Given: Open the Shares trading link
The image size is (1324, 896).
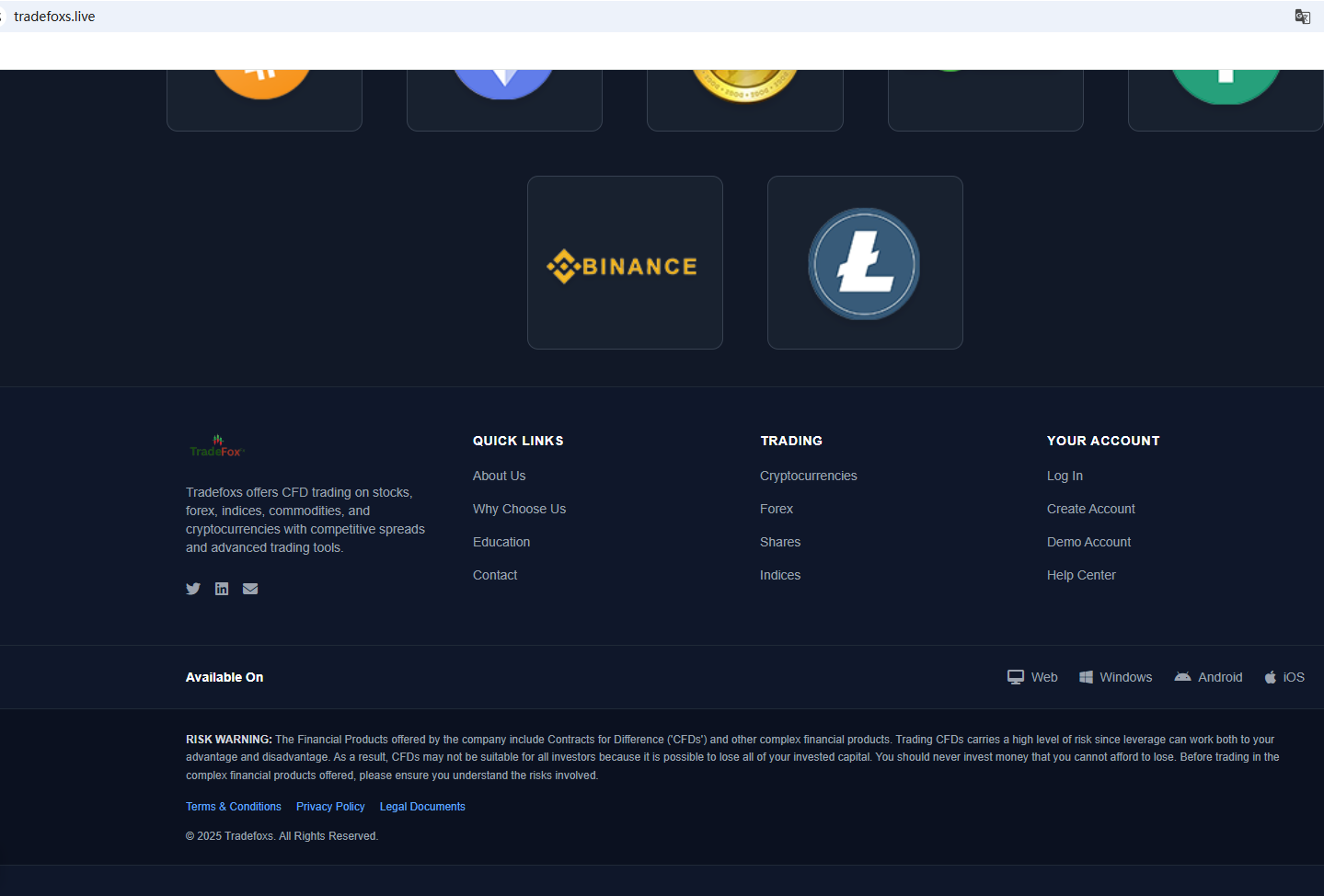Looking at the screenshot, I should [780, 542].
